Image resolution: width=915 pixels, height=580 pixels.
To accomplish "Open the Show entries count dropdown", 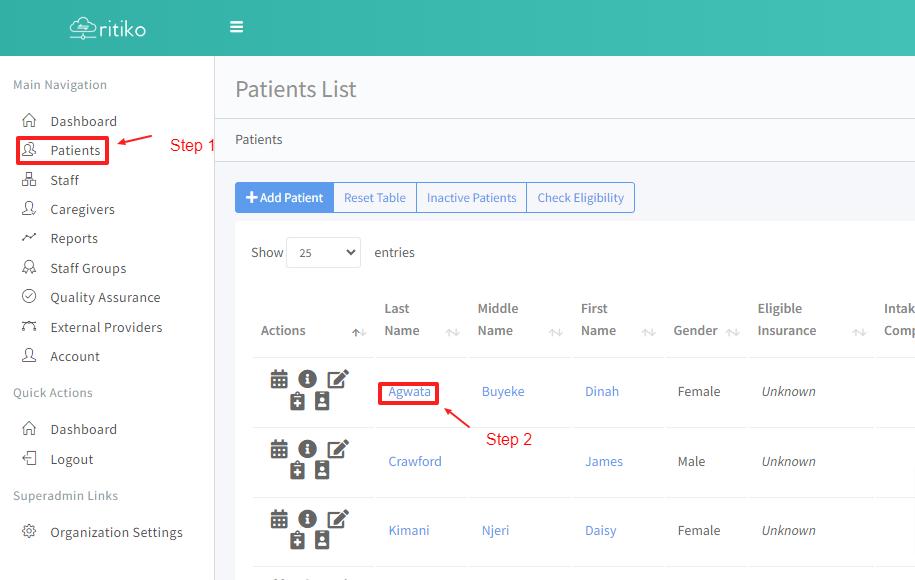I will point(323,253).
